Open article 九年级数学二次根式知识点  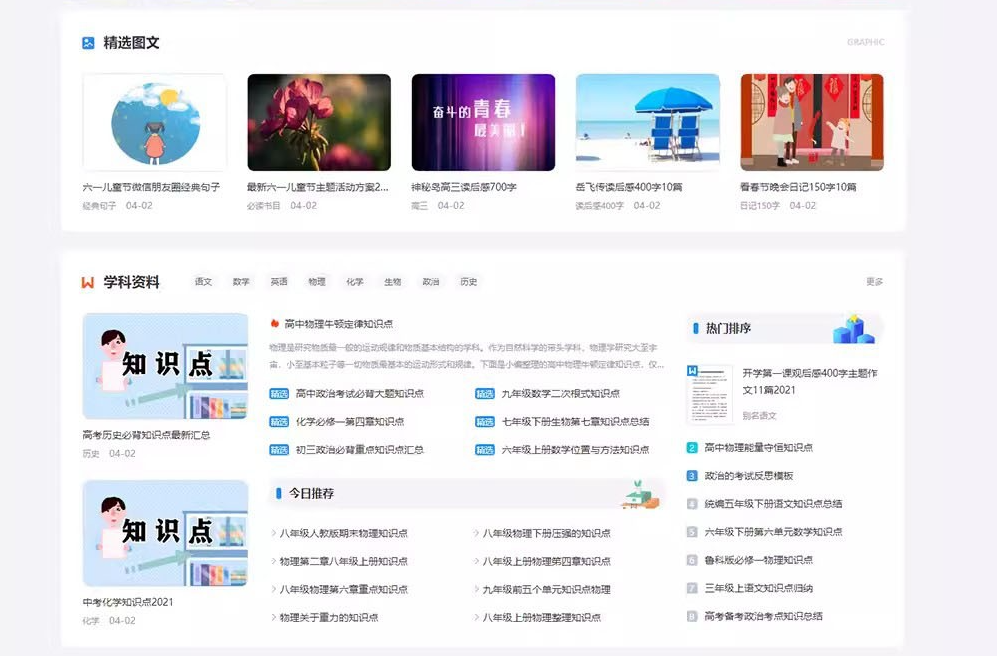click(x=560, y=394)
